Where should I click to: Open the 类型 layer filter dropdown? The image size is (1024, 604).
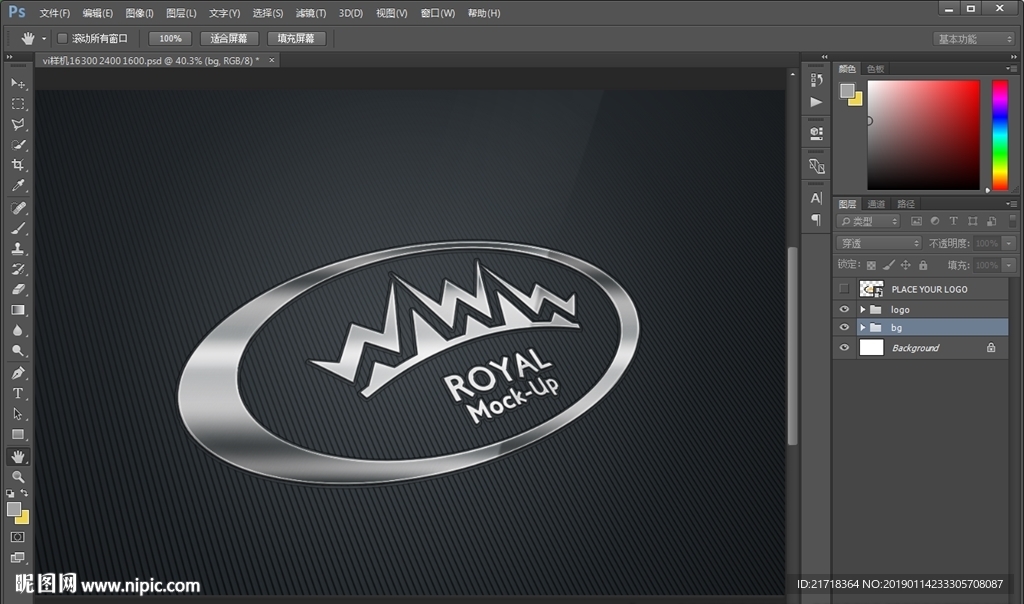869,221
